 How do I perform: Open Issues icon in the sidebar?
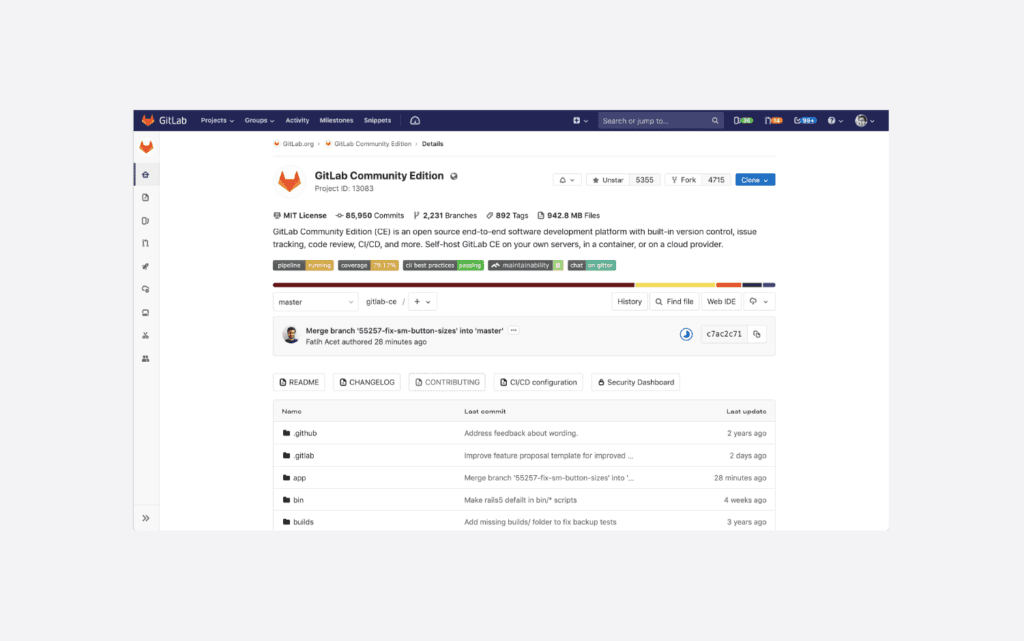[146, 221]
